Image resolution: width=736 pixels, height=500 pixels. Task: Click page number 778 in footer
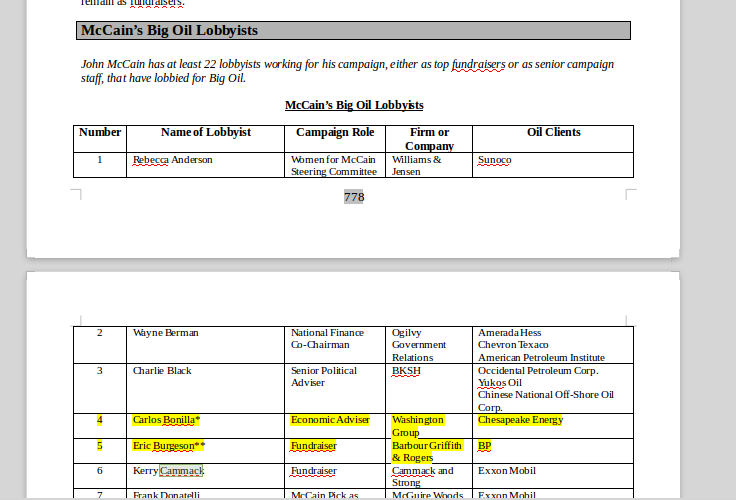pos(354,197)
